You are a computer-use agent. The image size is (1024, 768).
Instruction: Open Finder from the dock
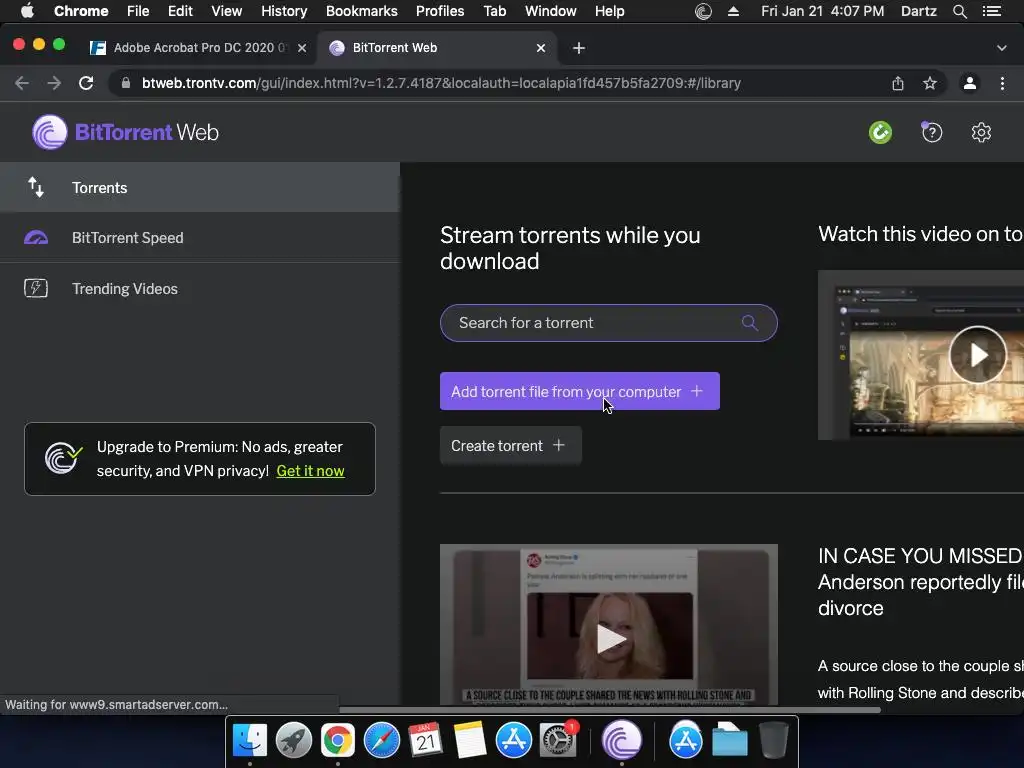coord(249,740)
